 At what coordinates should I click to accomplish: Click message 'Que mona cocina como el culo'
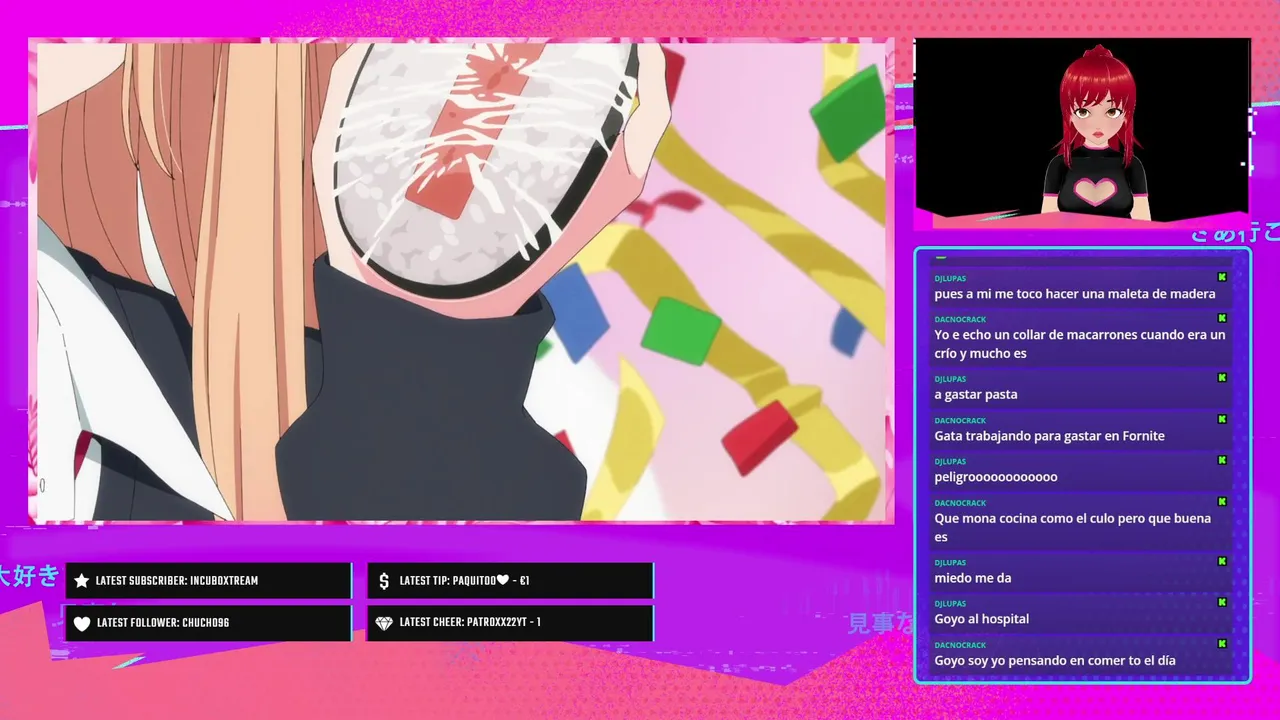(1073, 527)
